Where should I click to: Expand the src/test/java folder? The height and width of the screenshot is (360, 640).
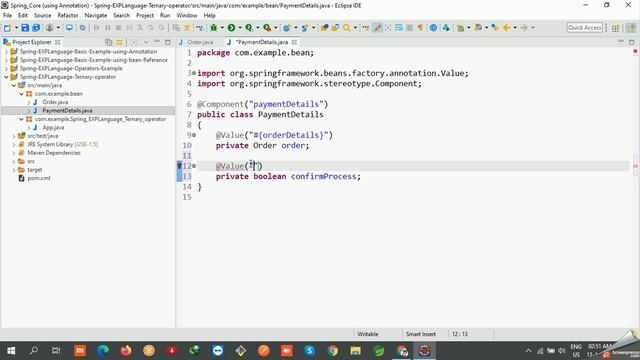click(14, 136)
